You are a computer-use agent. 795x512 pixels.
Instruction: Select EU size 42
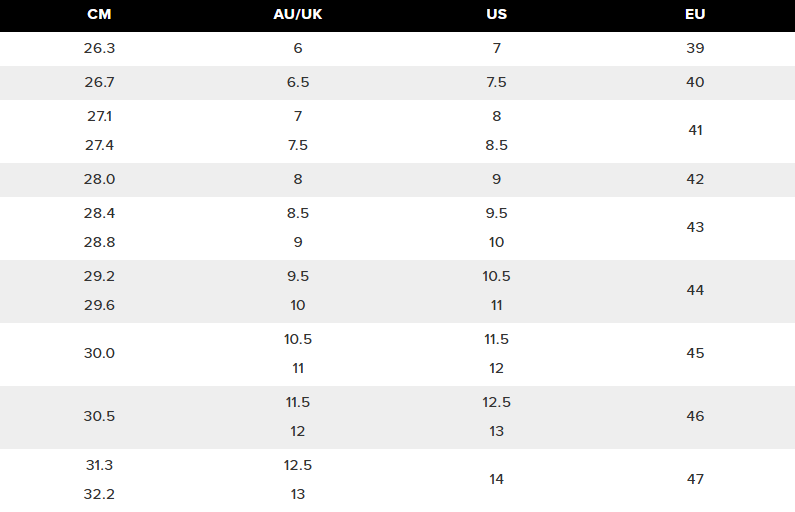(x=695, y=179)
